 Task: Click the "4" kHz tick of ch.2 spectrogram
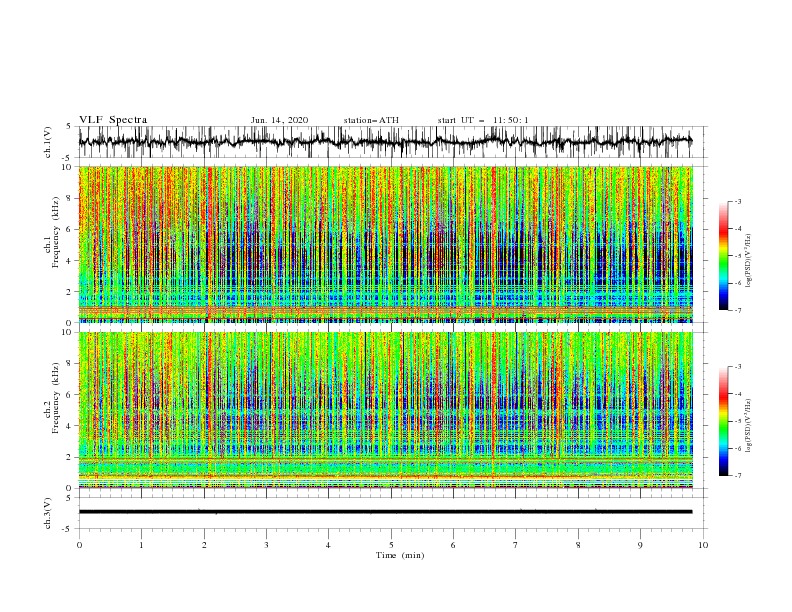click(x=70, y=426)
